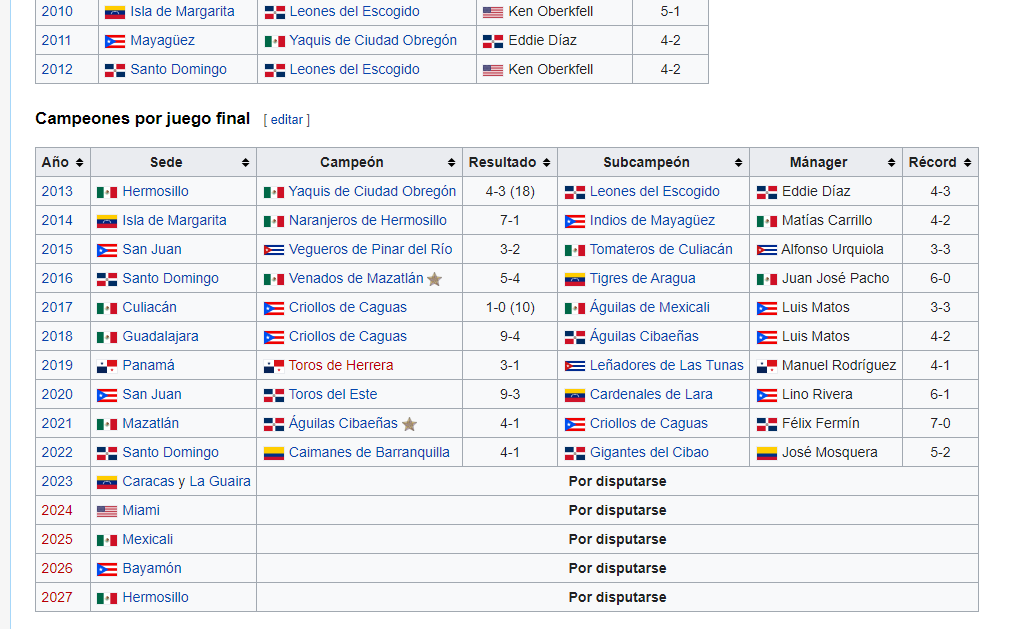Open the 2013 year link
1019x629 pixels.
pyautogui.click(x=57, y=192)
